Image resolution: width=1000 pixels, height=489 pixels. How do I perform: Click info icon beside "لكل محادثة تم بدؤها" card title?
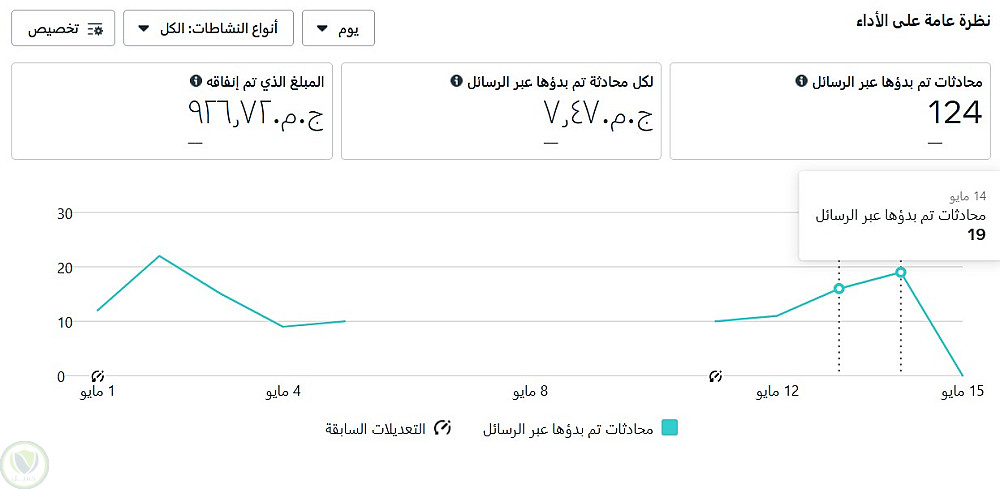pos(457,81)
